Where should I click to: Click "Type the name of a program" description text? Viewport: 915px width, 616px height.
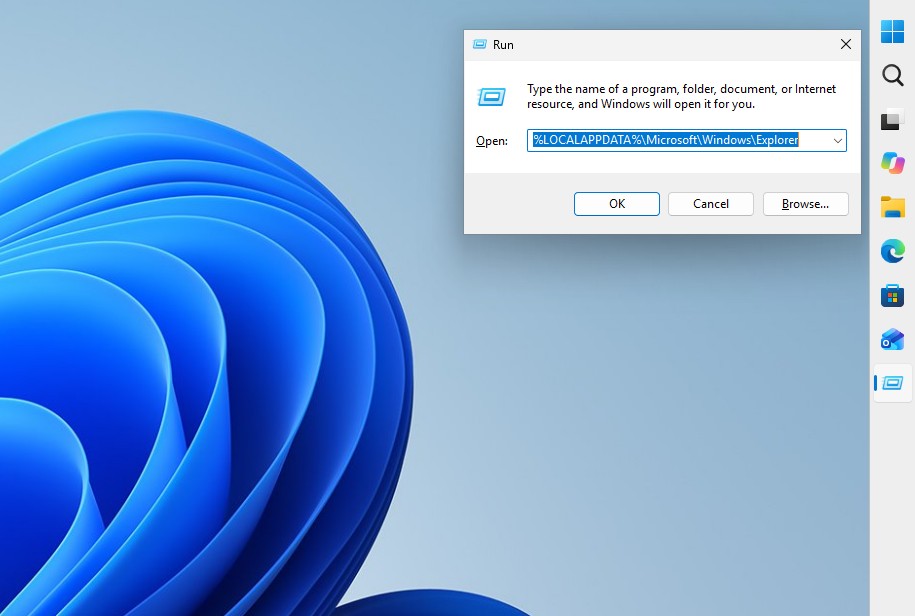[681, 96]
